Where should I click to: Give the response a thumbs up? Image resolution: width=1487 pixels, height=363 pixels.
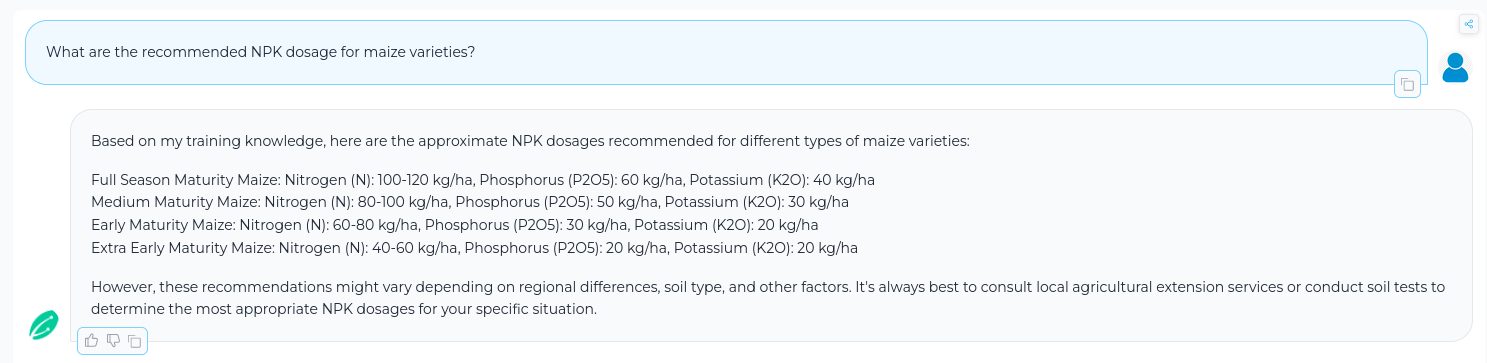point(92,341)
